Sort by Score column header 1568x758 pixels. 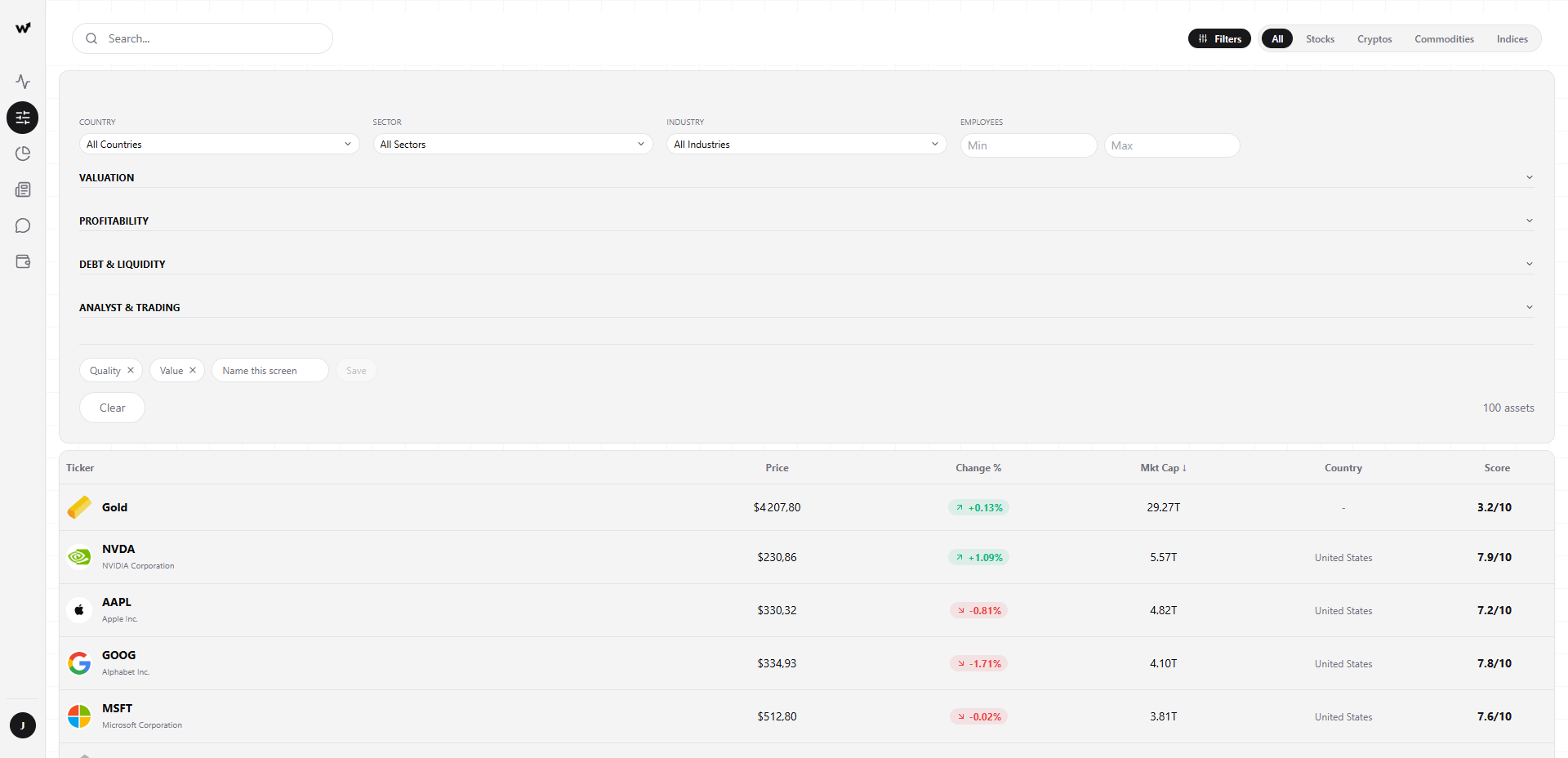1497,468
